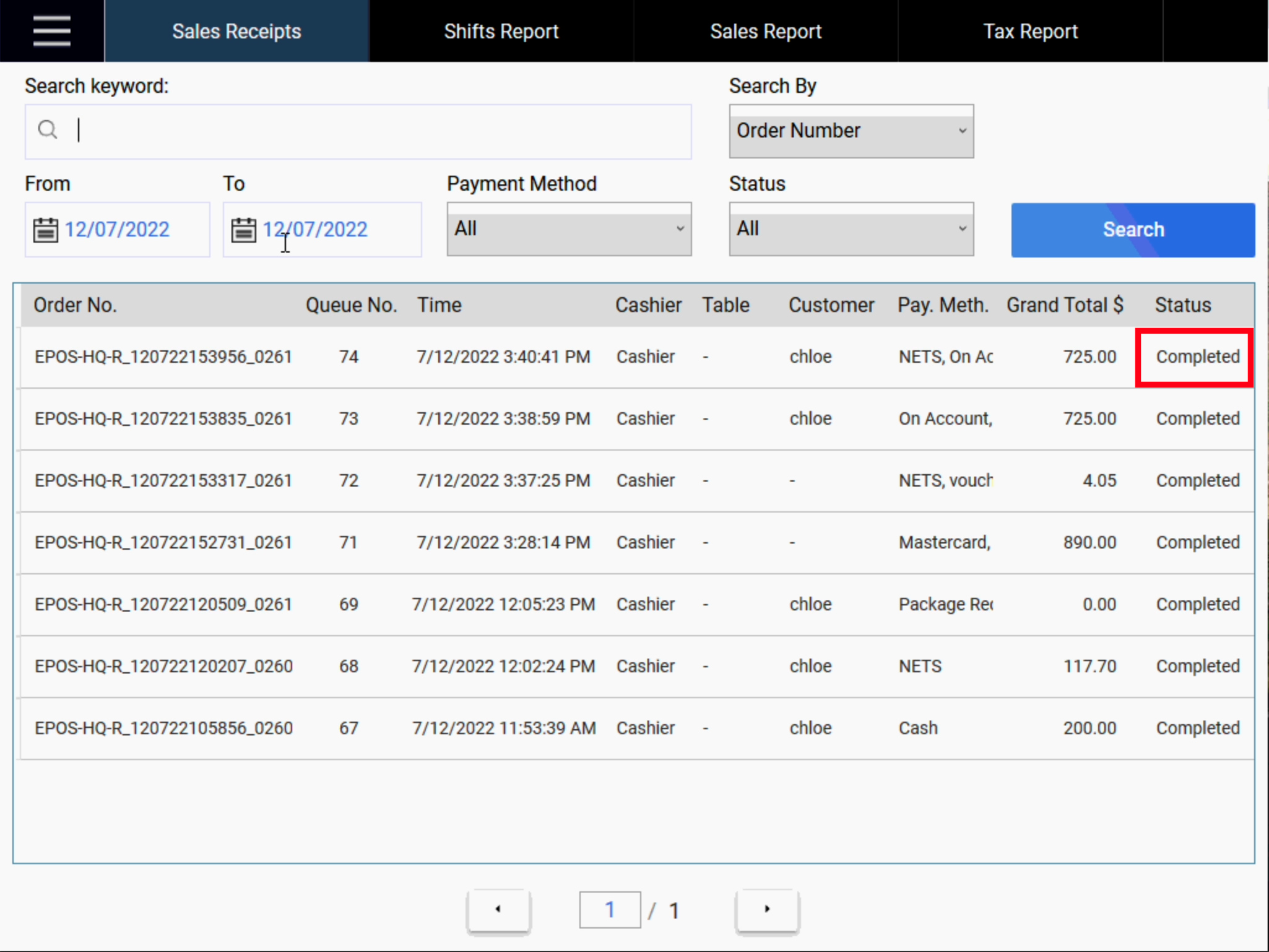
Task: Click Completed status of queue 74 row
Action: (x=1198, y=357)
